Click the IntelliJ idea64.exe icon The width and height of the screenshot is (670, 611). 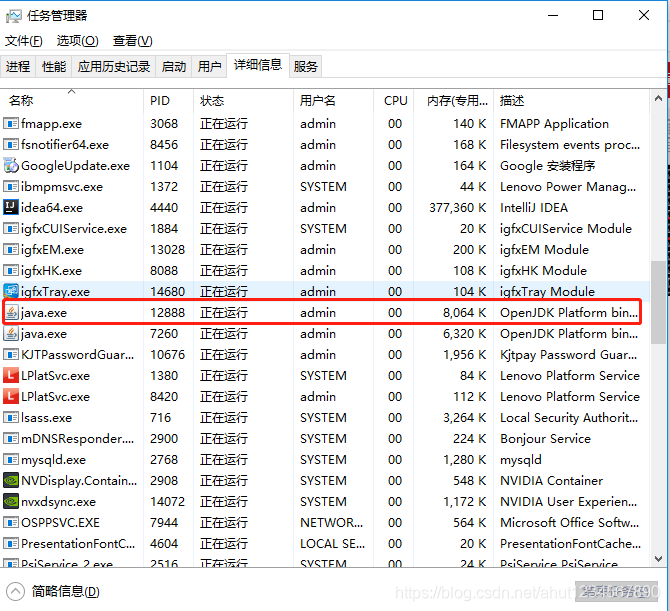11,208
